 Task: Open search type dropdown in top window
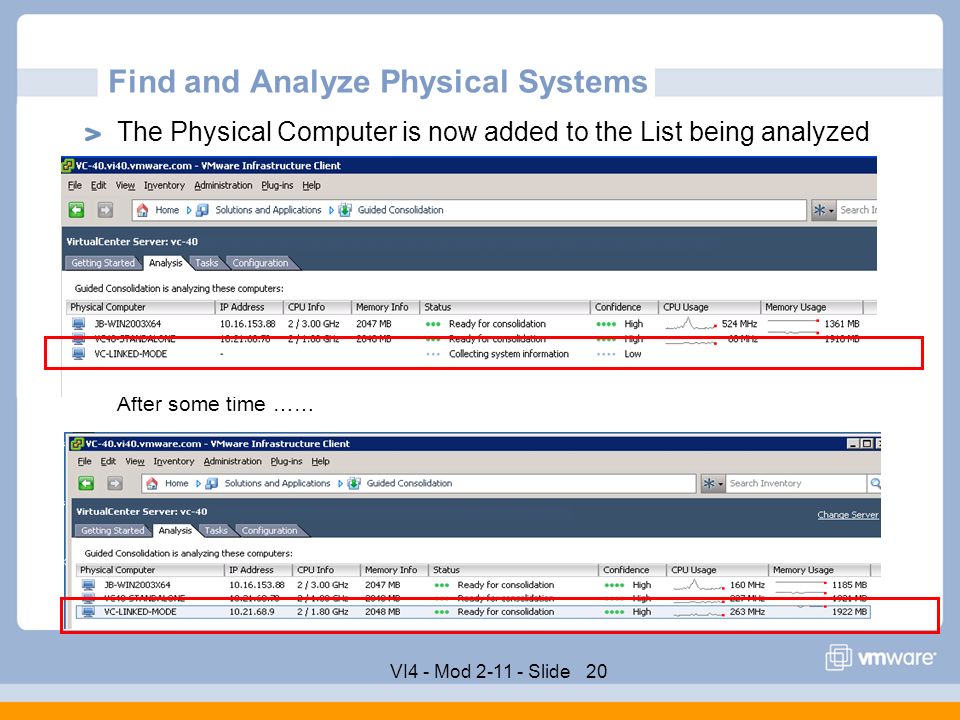coord(823,210)
